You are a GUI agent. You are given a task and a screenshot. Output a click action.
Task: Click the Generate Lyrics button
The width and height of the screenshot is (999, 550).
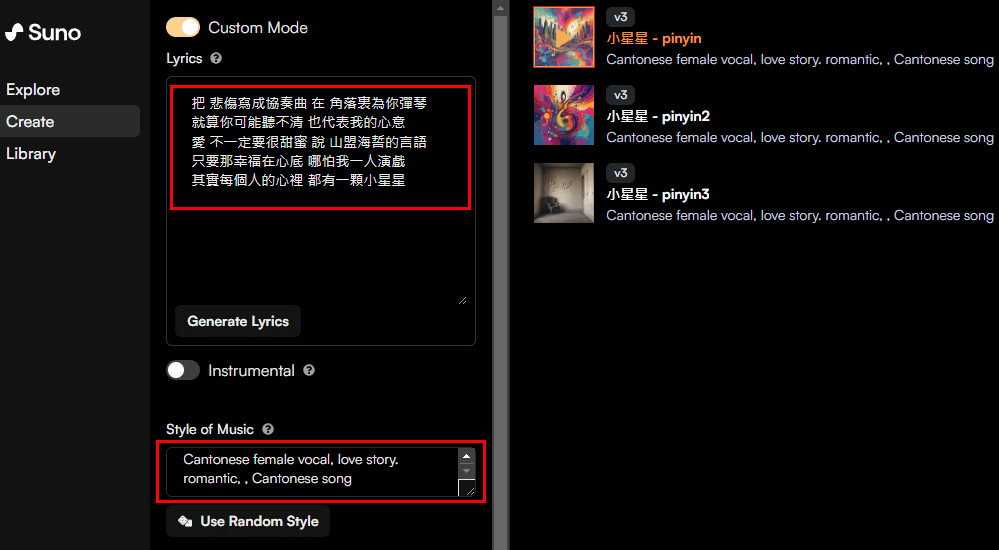coord(238,321)
